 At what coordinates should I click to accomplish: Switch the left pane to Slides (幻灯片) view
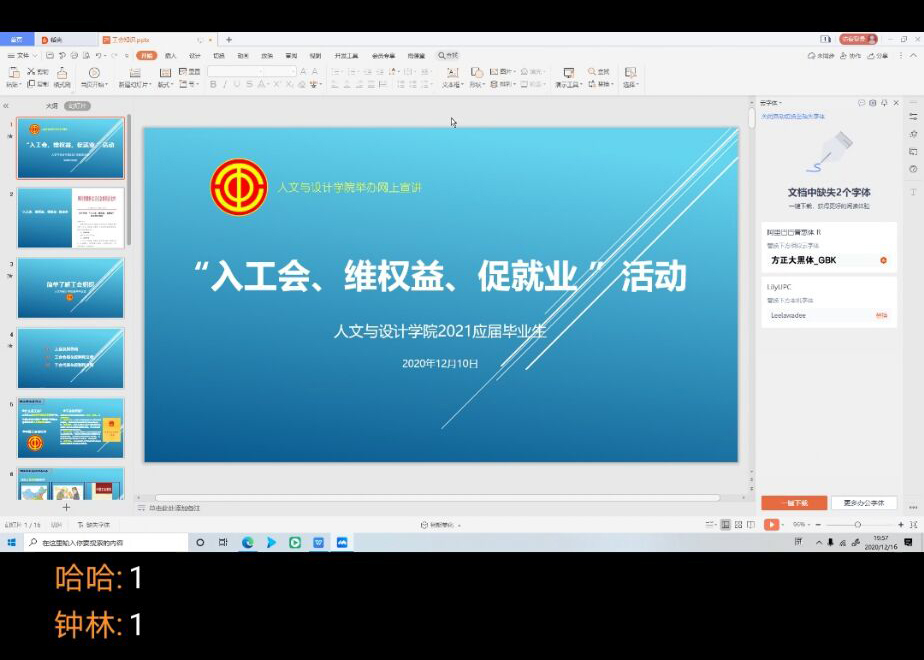77,106
